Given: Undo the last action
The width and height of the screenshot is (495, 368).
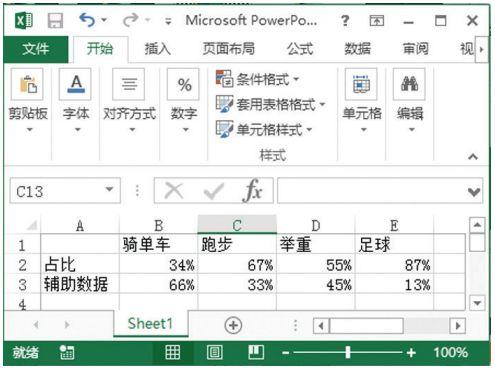Looking at the screenshot, I should pyautogui.click(x=87, y=20).
